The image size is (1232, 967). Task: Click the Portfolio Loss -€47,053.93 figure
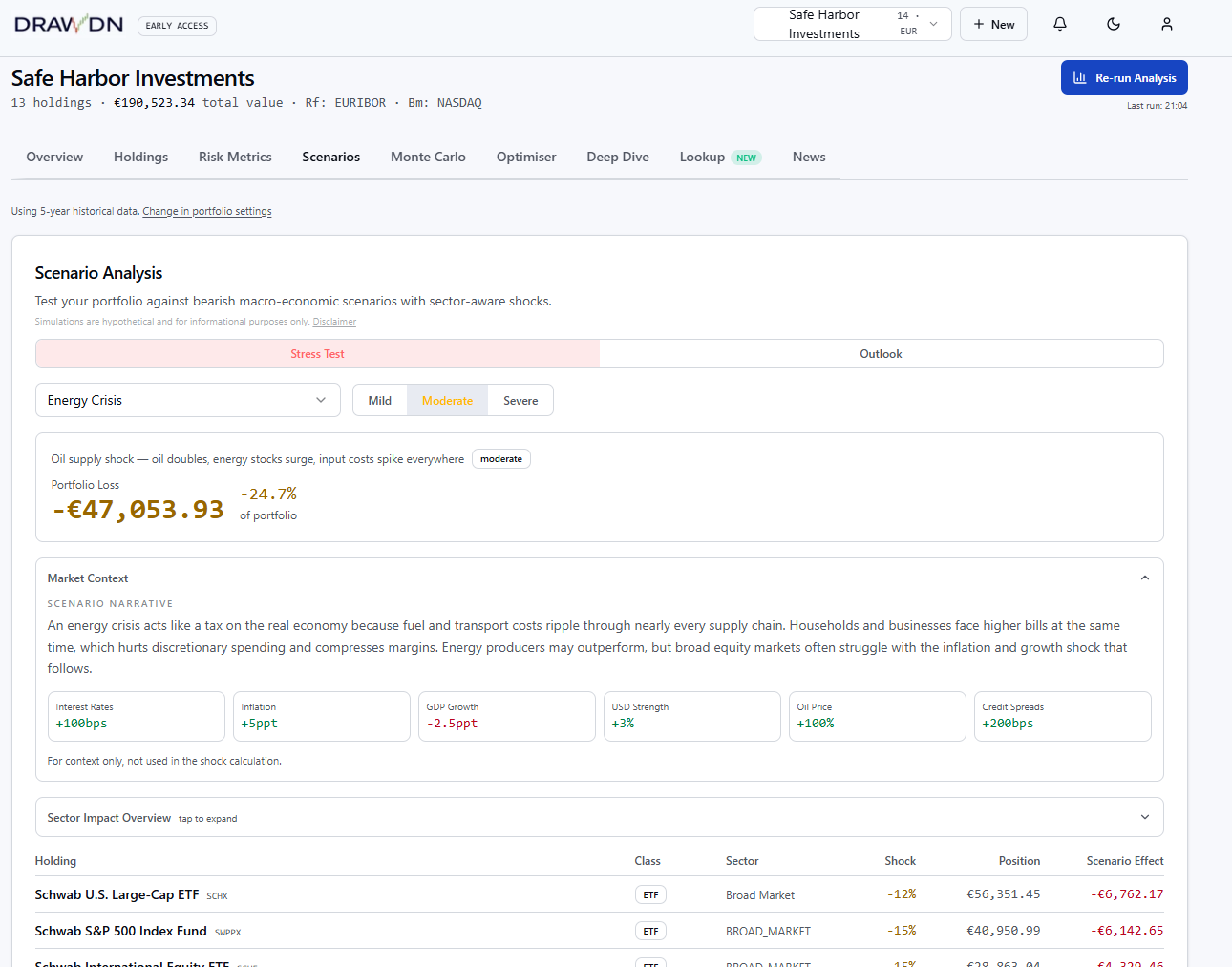(138, 510)
